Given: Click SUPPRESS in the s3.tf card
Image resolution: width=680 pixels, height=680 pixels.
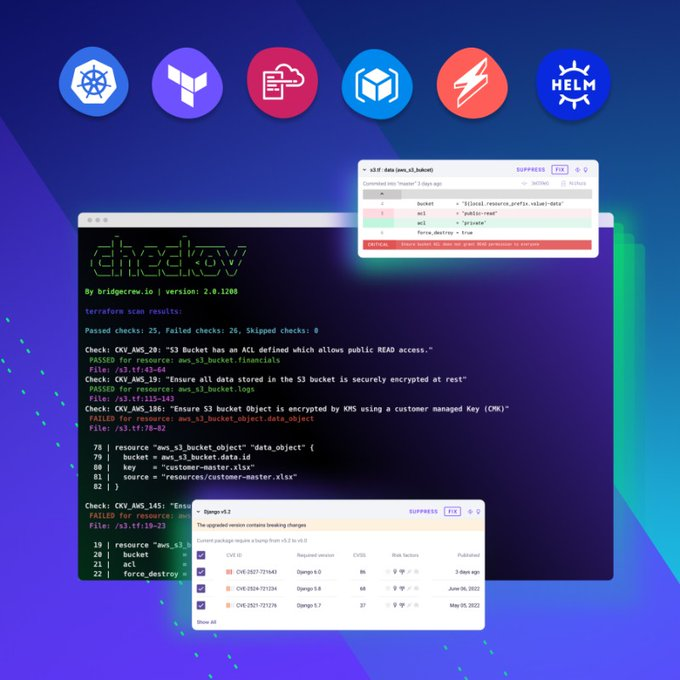Looking at the screenshot, I should click(530, 170).
